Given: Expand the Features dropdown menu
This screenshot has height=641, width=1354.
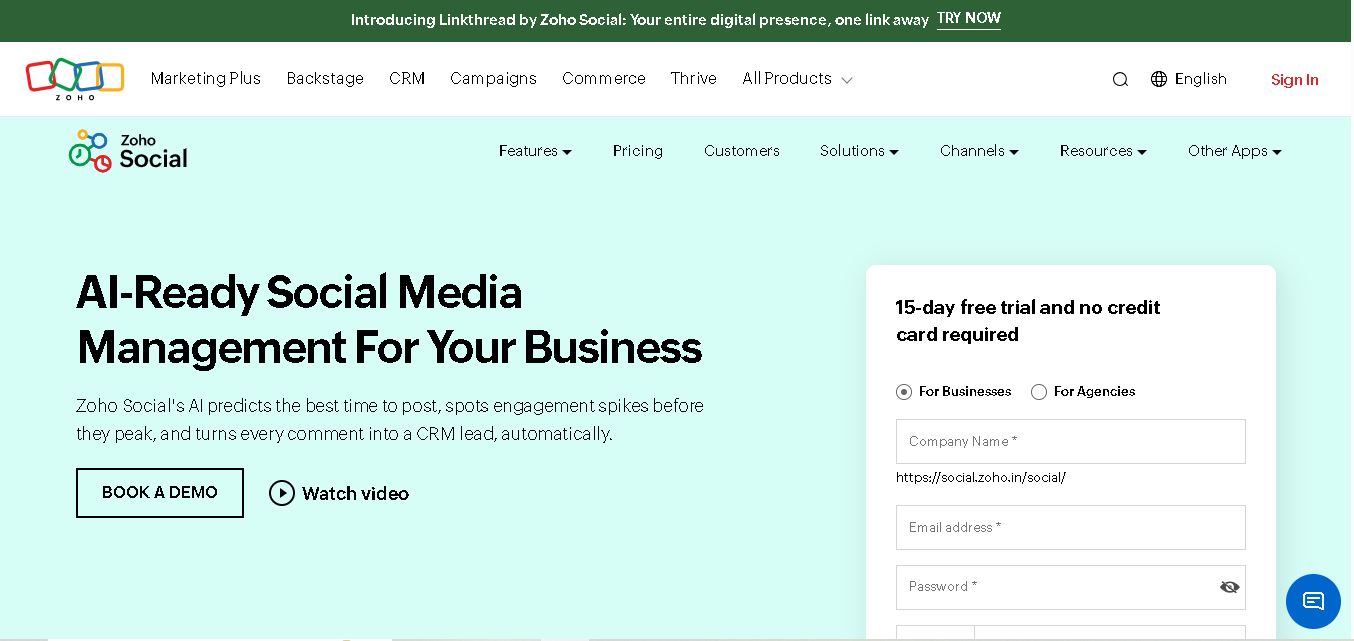Looking at the screenshot, I should [535, 151].
